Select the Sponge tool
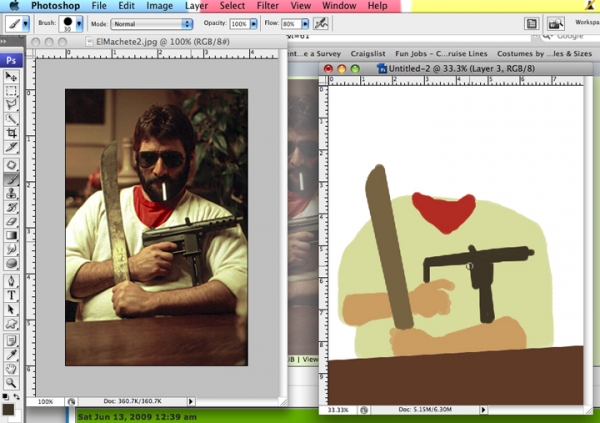600x423 pixels. (x=11, y=263)
